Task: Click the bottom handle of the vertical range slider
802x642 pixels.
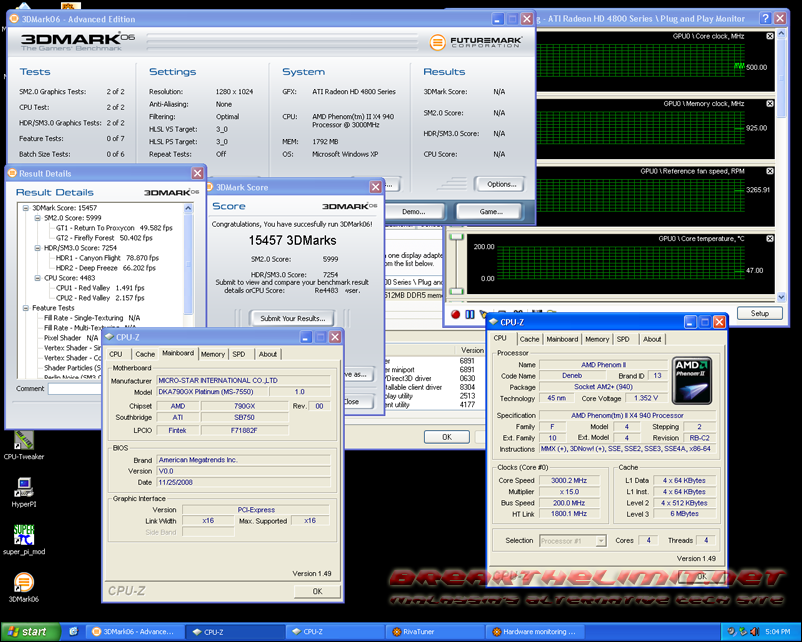Action: pyautogui.click(x=456, y=291)
